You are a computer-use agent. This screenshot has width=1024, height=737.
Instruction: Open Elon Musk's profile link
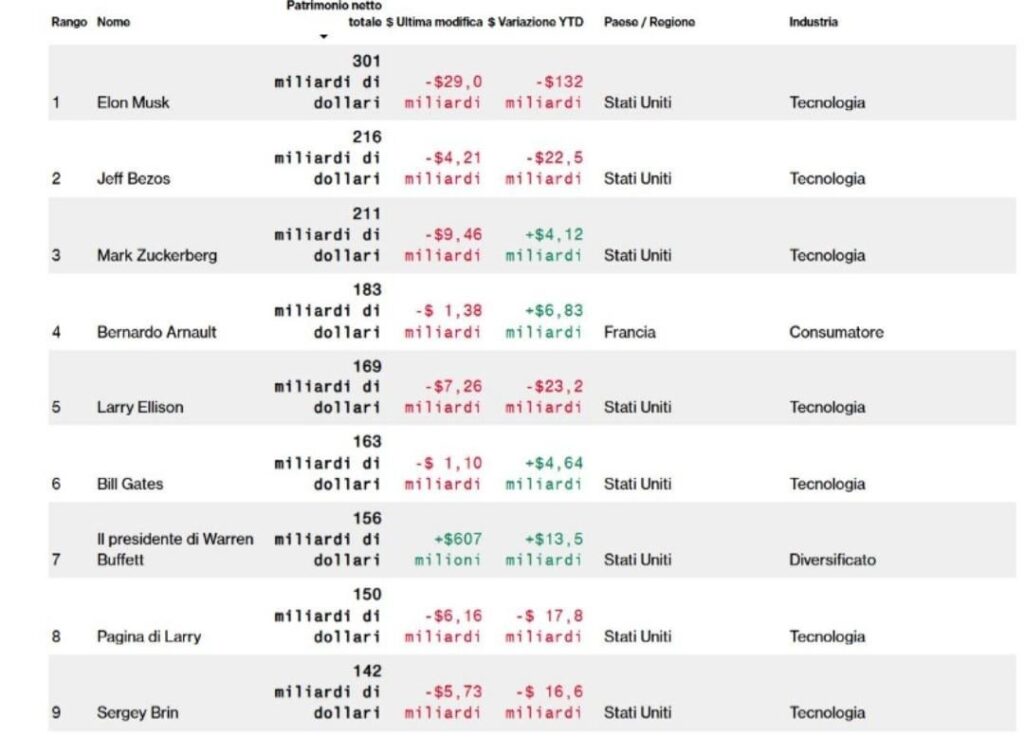pos(133,102)
